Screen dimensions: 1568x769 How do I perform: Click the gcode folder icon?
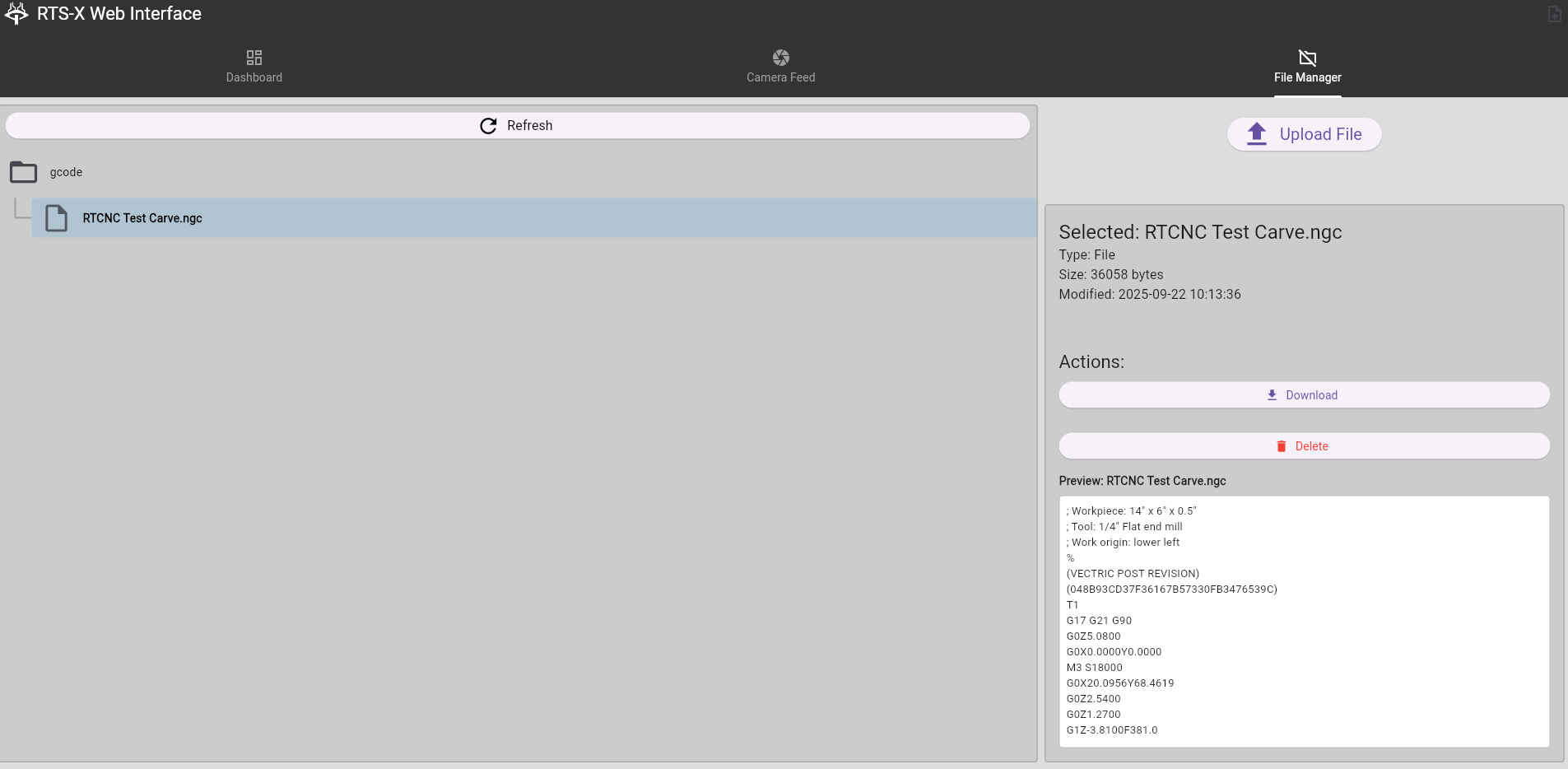coord(24,172)
